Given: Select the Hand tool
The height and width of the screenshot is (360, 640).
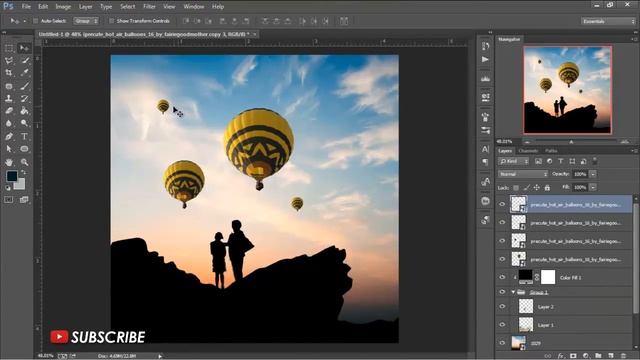Looking at the screenshot, I should pyautogui.click(x=9, y=162).
